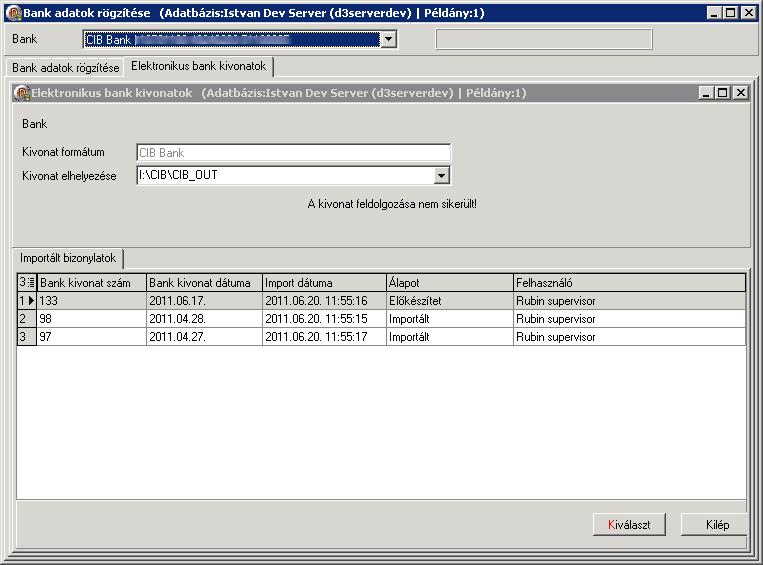Click import time 2011.06.20. 11:55:16
763x565 pixels.
pos(324,301)
